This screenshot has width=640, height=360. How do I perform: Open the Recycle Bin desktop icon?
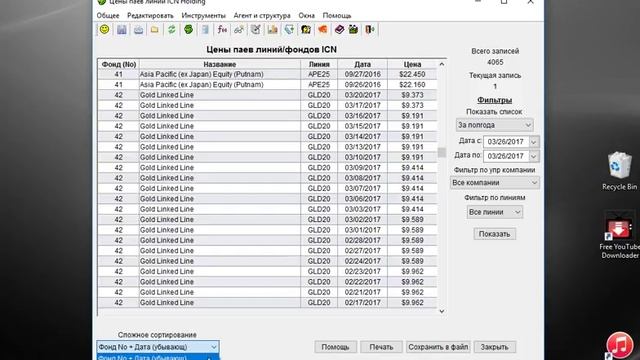tap(619, 171)
